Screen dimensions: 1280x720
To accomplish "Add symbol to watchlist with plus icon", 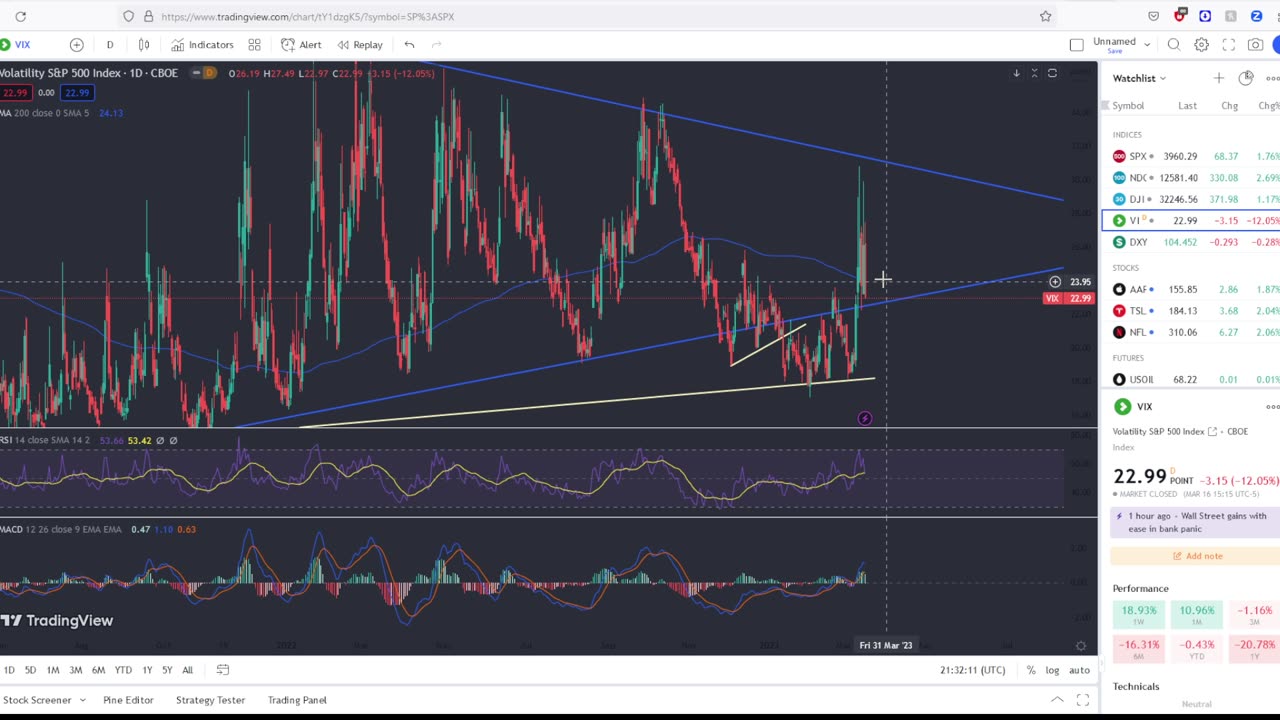I will click(1218, 78).
